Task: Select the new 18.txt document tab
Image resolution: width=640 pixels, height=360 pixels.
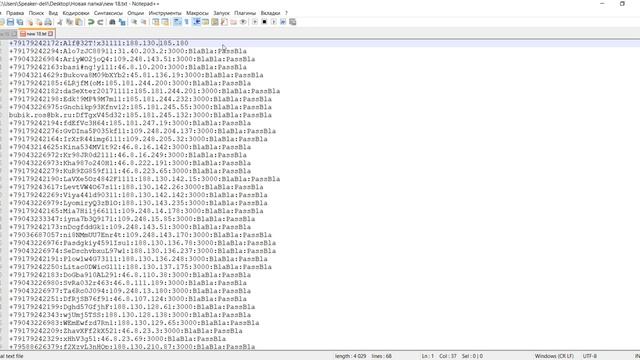Action: [x=36, y=34]
